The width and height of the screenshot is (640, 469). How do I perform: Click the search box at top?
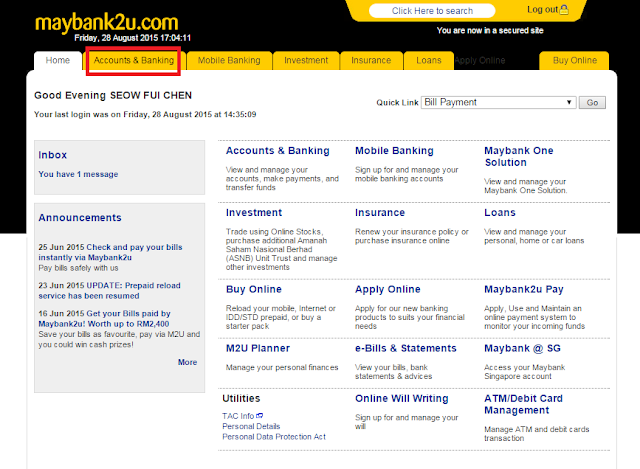coord(432,11)
